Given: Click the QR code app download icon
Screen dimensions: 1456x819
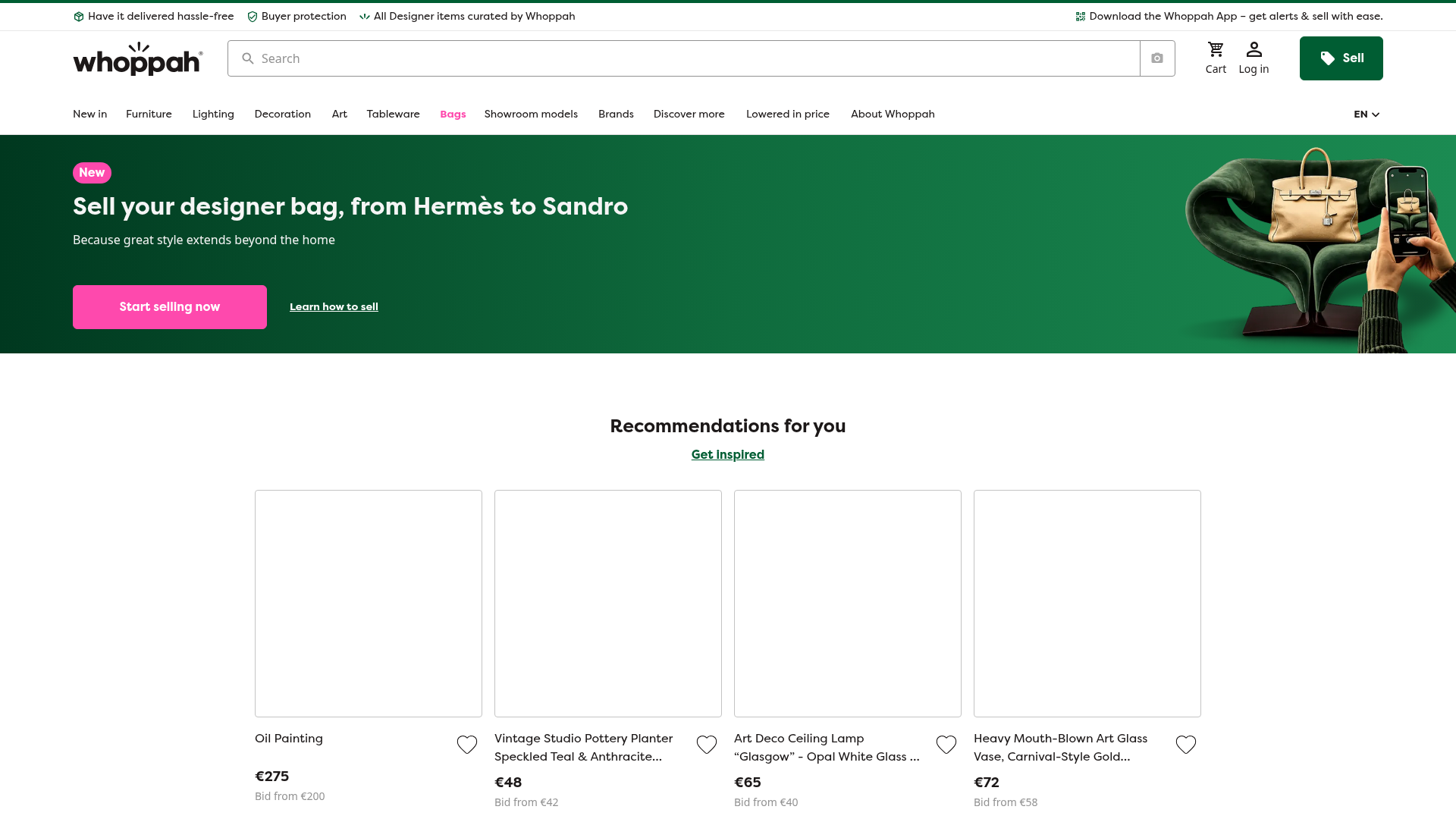Looking at the screenshot, I should coord(1081,17).
